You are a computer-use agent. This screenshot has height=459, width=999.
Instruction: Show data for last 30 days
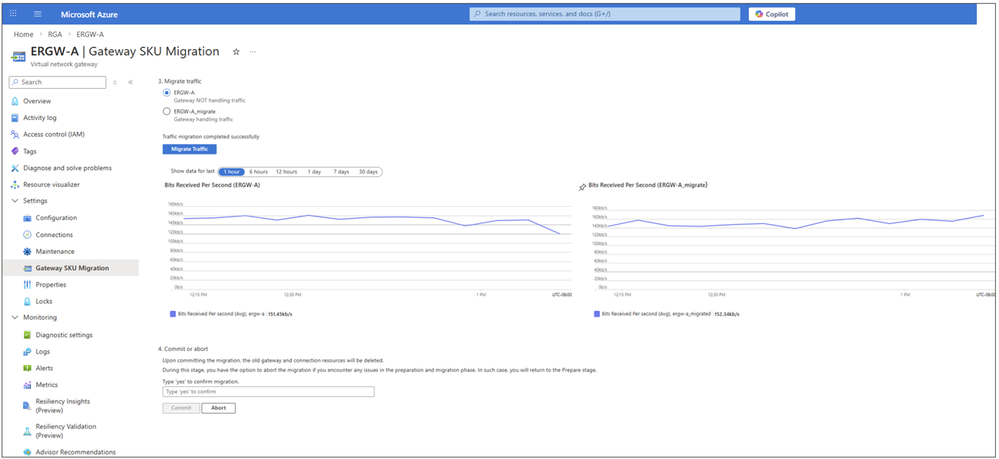(368, 172)
